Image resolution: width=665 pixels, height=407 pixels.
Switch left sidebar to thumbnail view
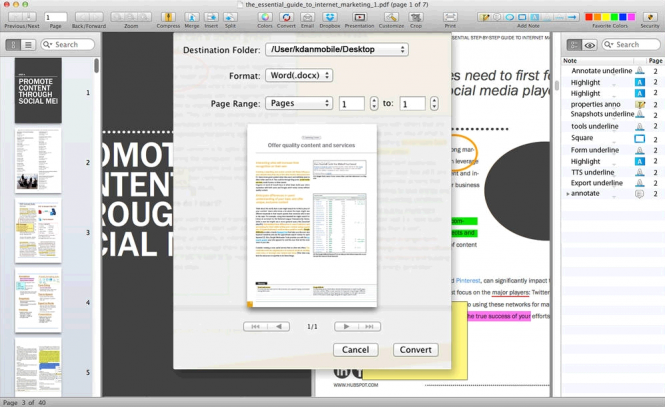pos(14,45)
